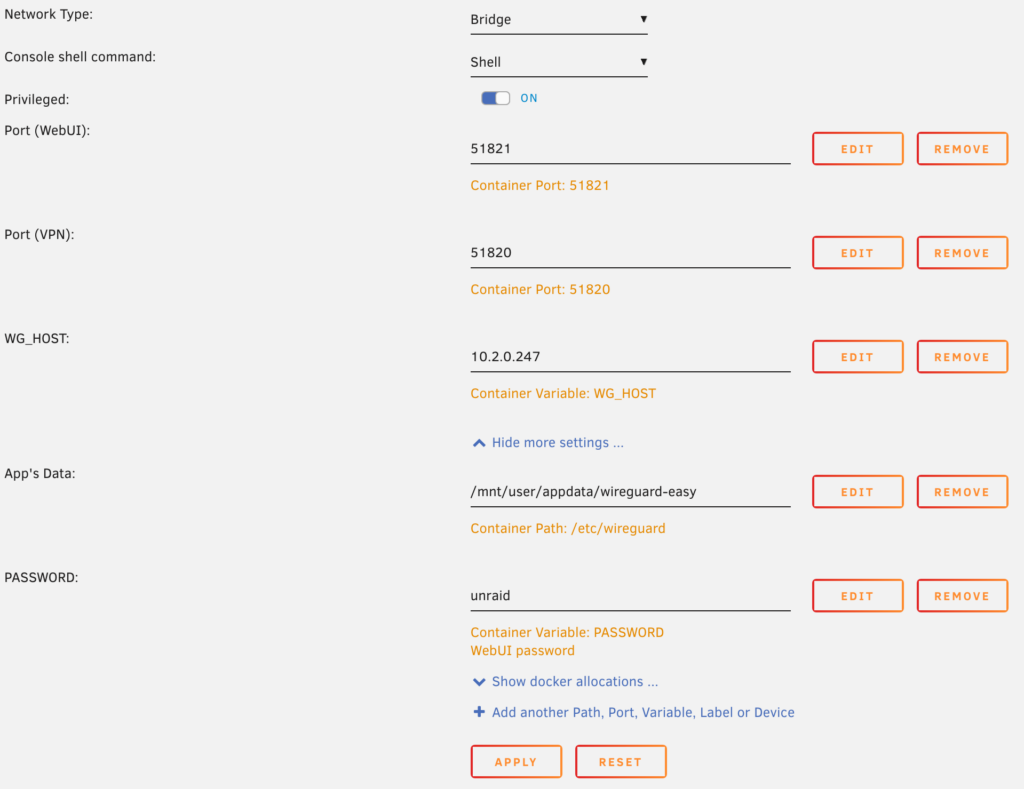Remove the PASSWORD variable
This screenshot has height=789, width=1024.
(x=961, y=596)
